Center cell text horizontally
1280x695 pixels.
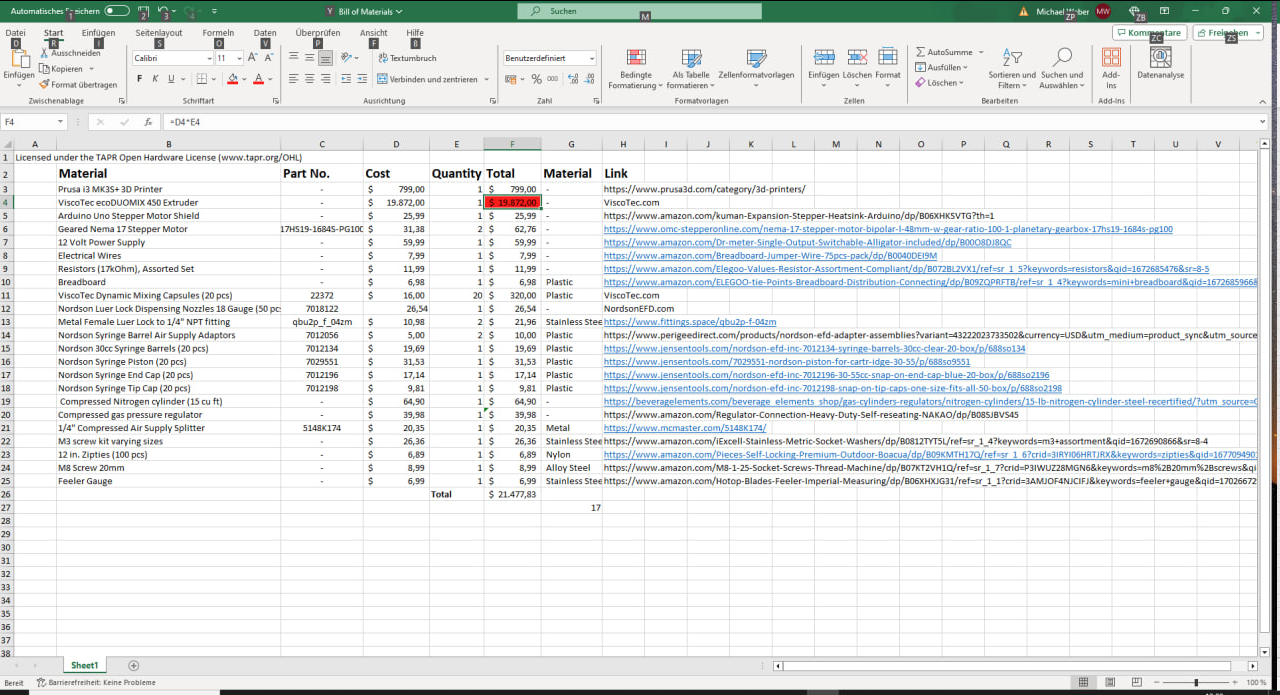point(312,79)
